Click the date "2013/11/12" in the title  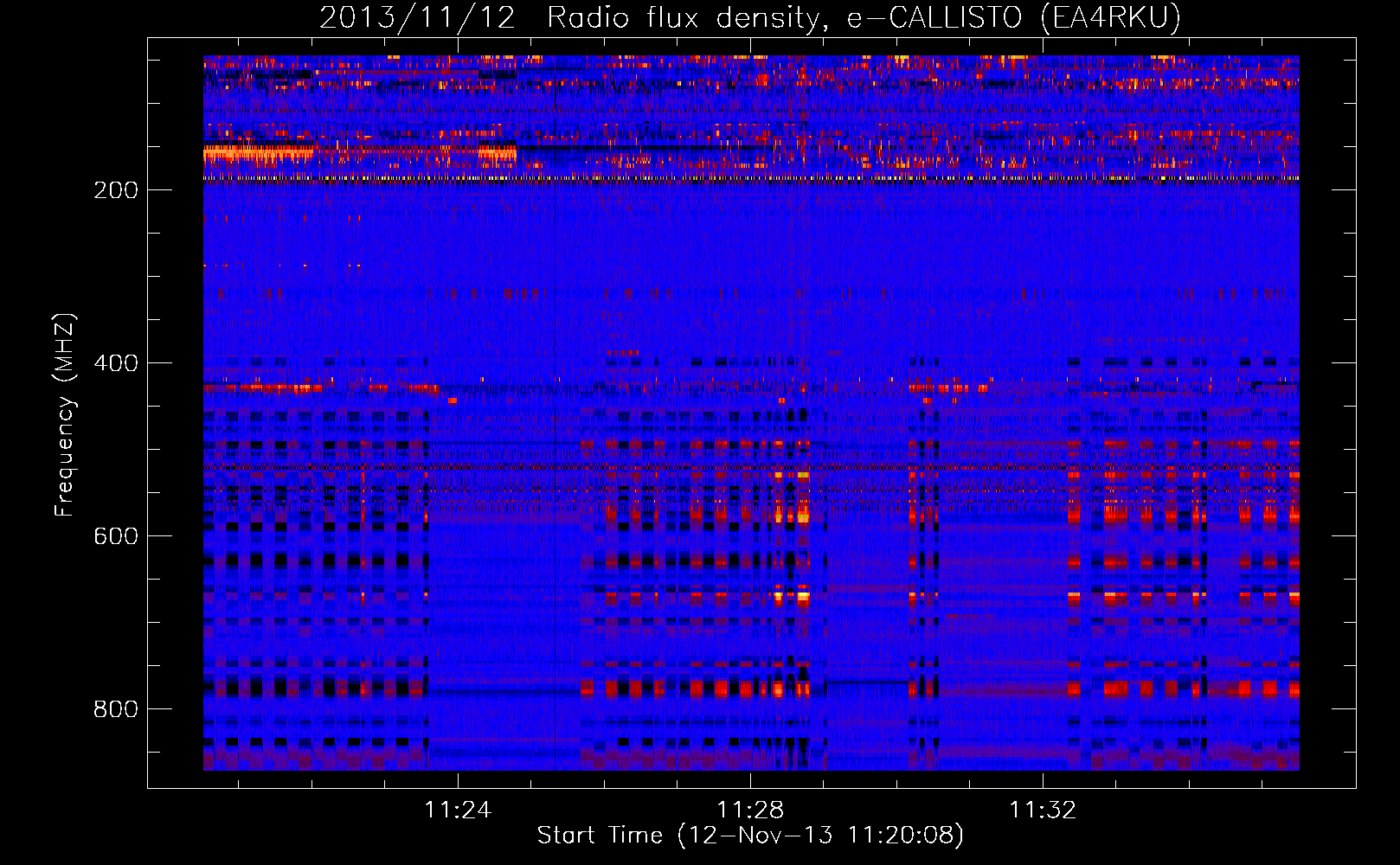tap(416, 18)
